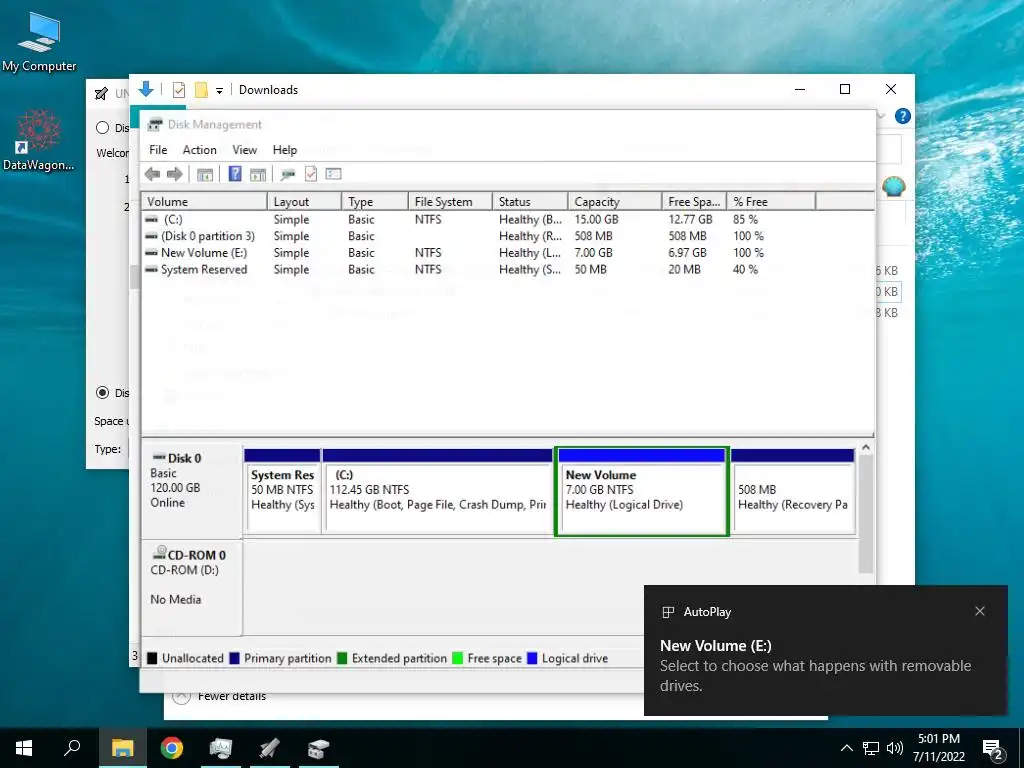Click the Properties icon in Downloads quick access bar
1024x768 pixels.
click(178, 90)
